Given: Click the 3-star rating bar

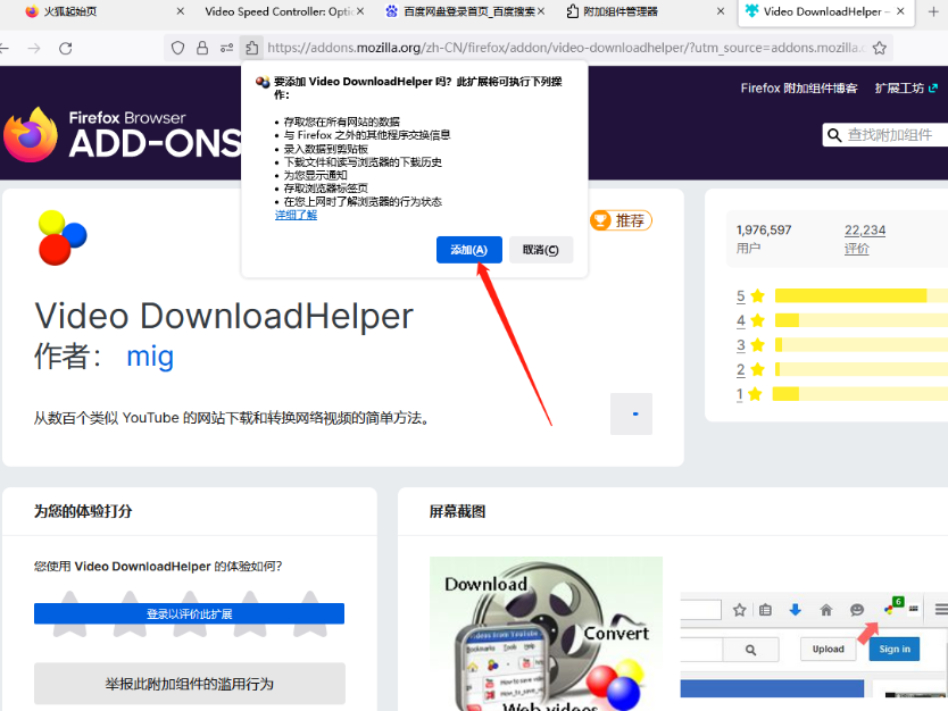Looking at the screenshot, I should click(x=862, y=345).
